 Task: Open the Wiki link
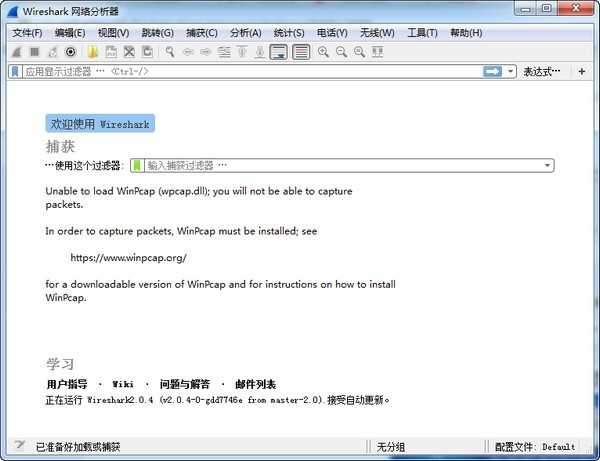point(123,384)
